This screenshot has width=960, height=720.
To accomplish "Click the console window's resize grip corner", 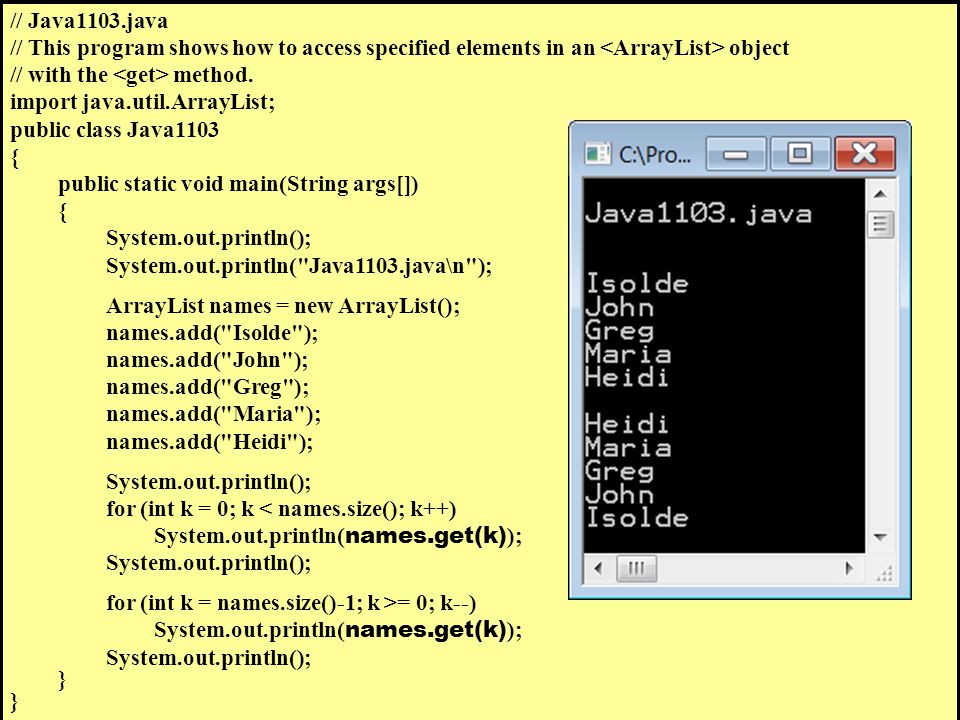I will 883,572.
